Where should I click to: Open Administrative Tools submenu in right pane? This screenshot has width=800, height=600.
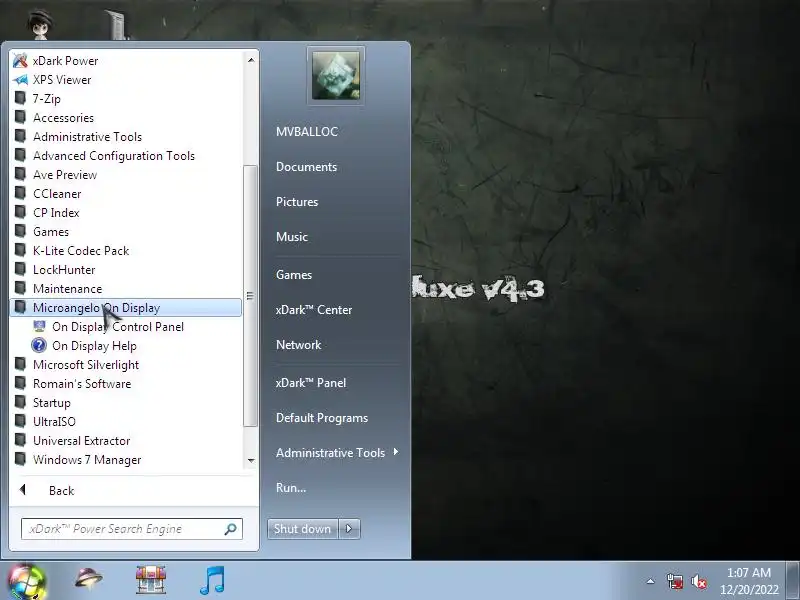click(x=337, y=453)
